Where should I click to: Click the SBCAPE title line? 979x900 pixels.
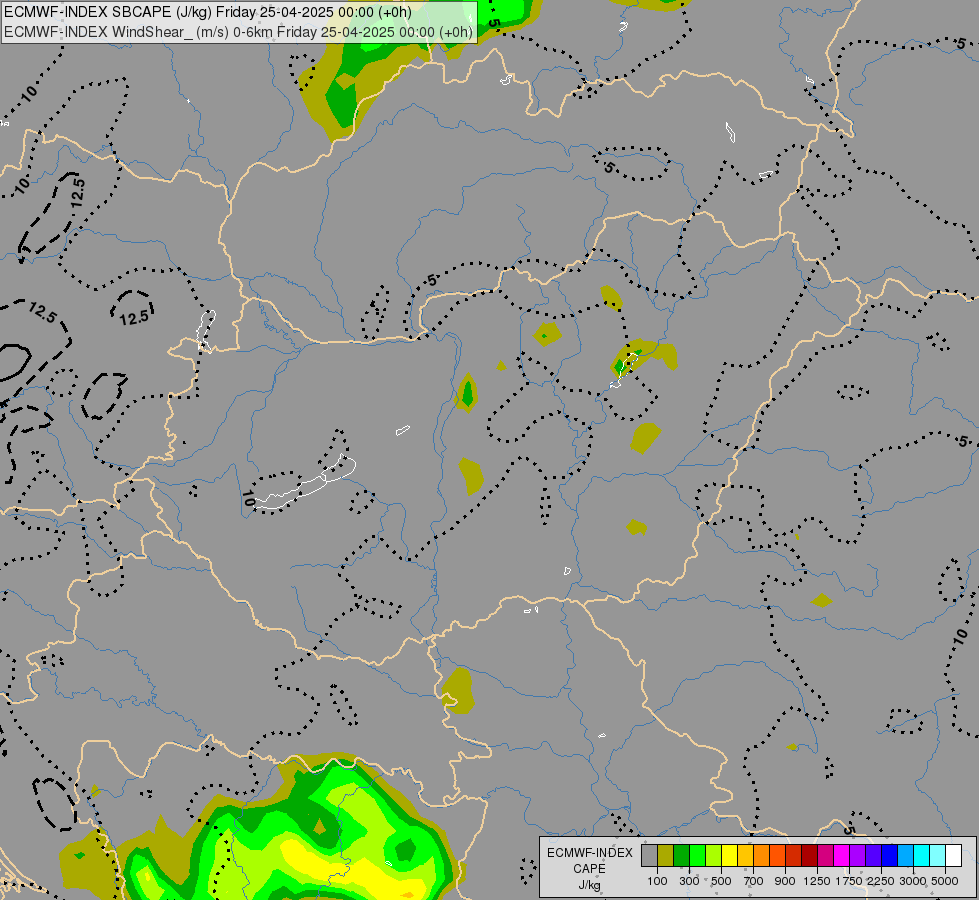pyautogui.click(x=208, y=12)
